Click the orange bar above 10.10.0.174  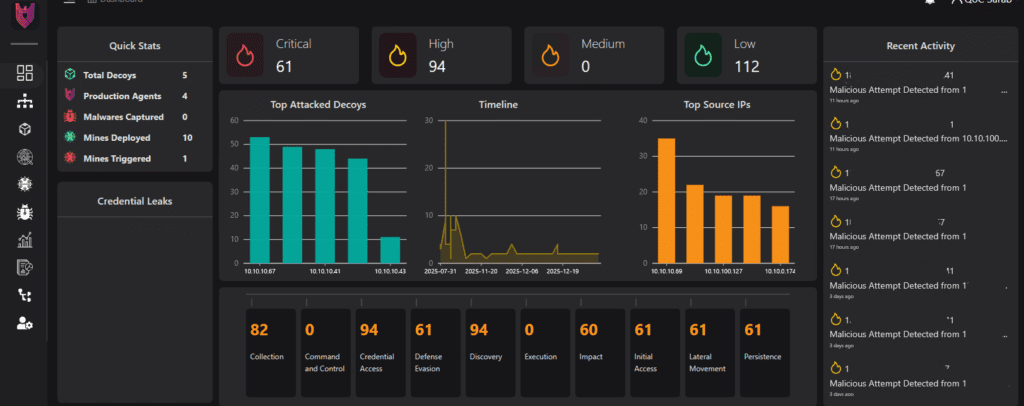(x=780, y=234)
